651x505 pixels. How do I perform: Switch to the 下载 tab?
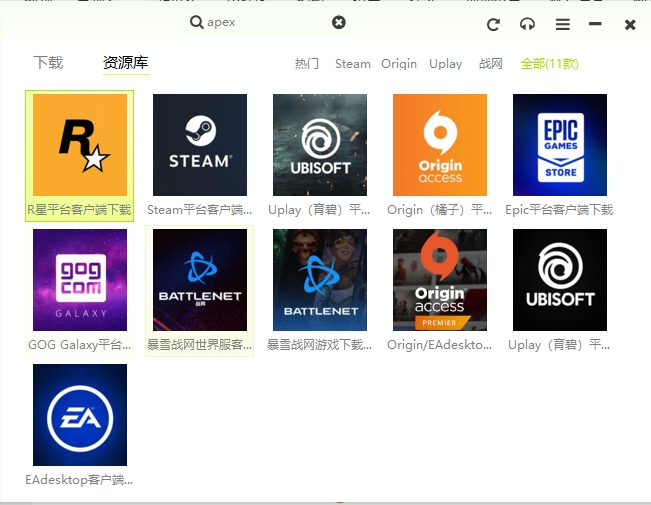[48, 63]
